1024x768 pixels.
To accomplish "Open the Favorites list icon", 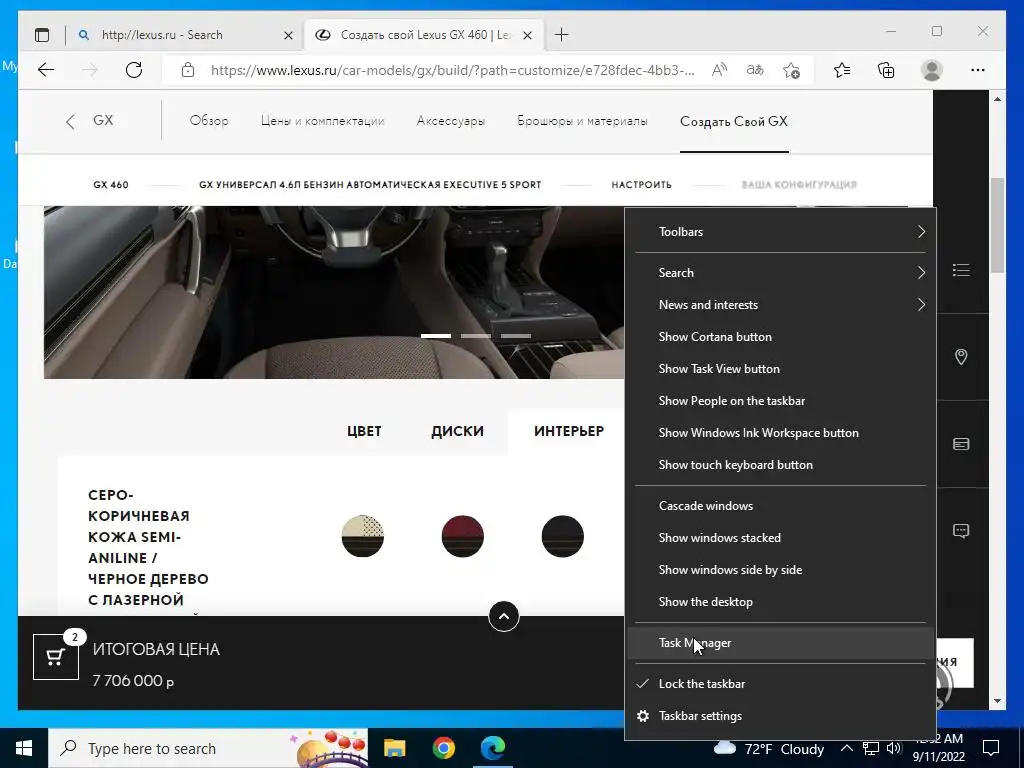I will tap(842, 70).
